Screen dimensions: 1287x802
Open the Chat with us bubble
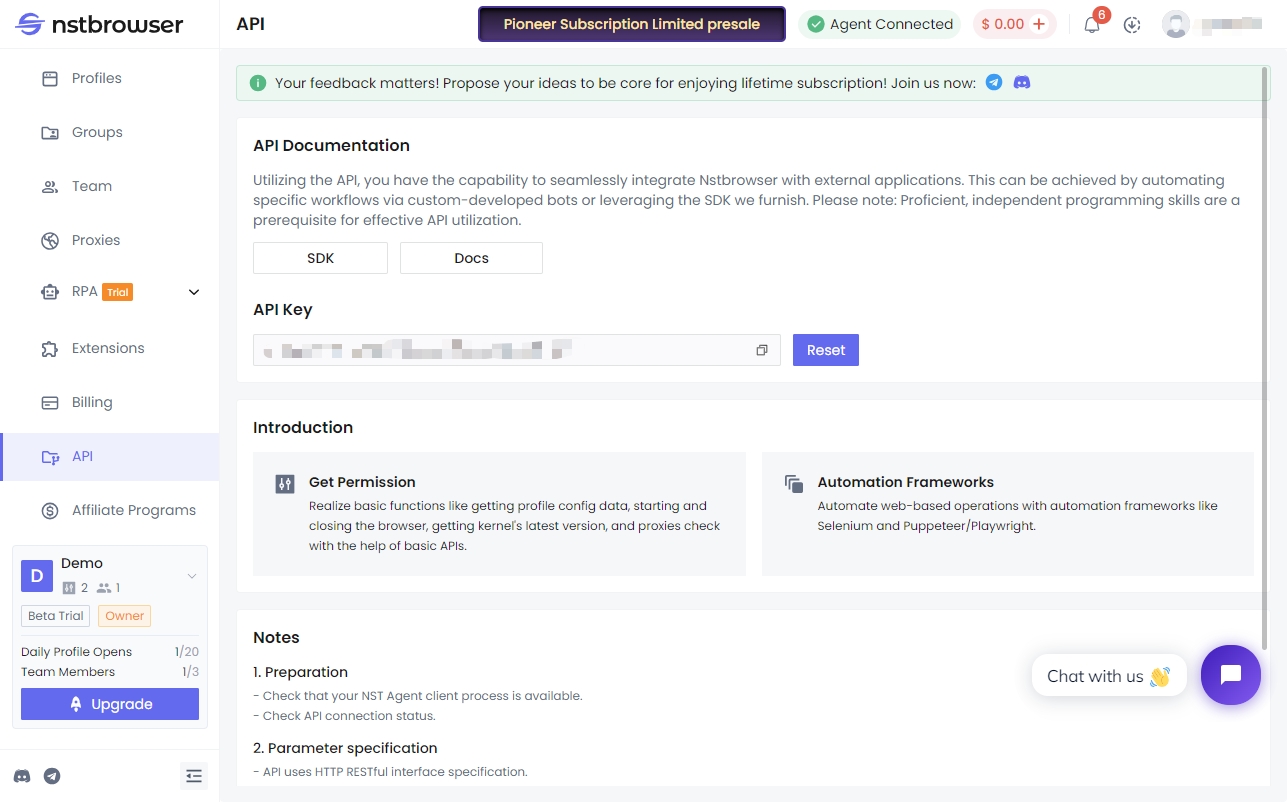point(1109,676)
